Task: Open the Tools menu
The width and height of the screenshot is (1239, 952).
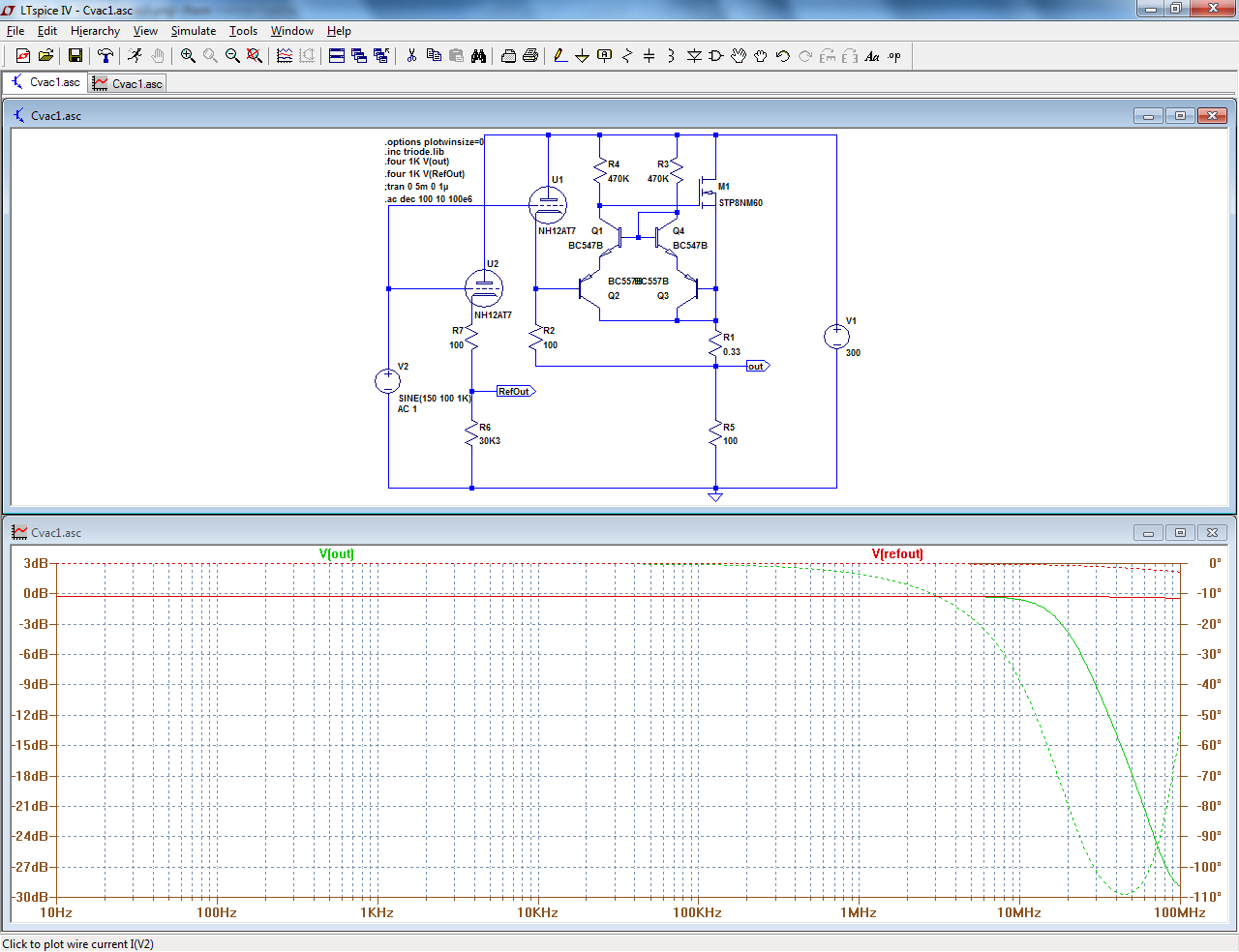Action: coord(243,31)
